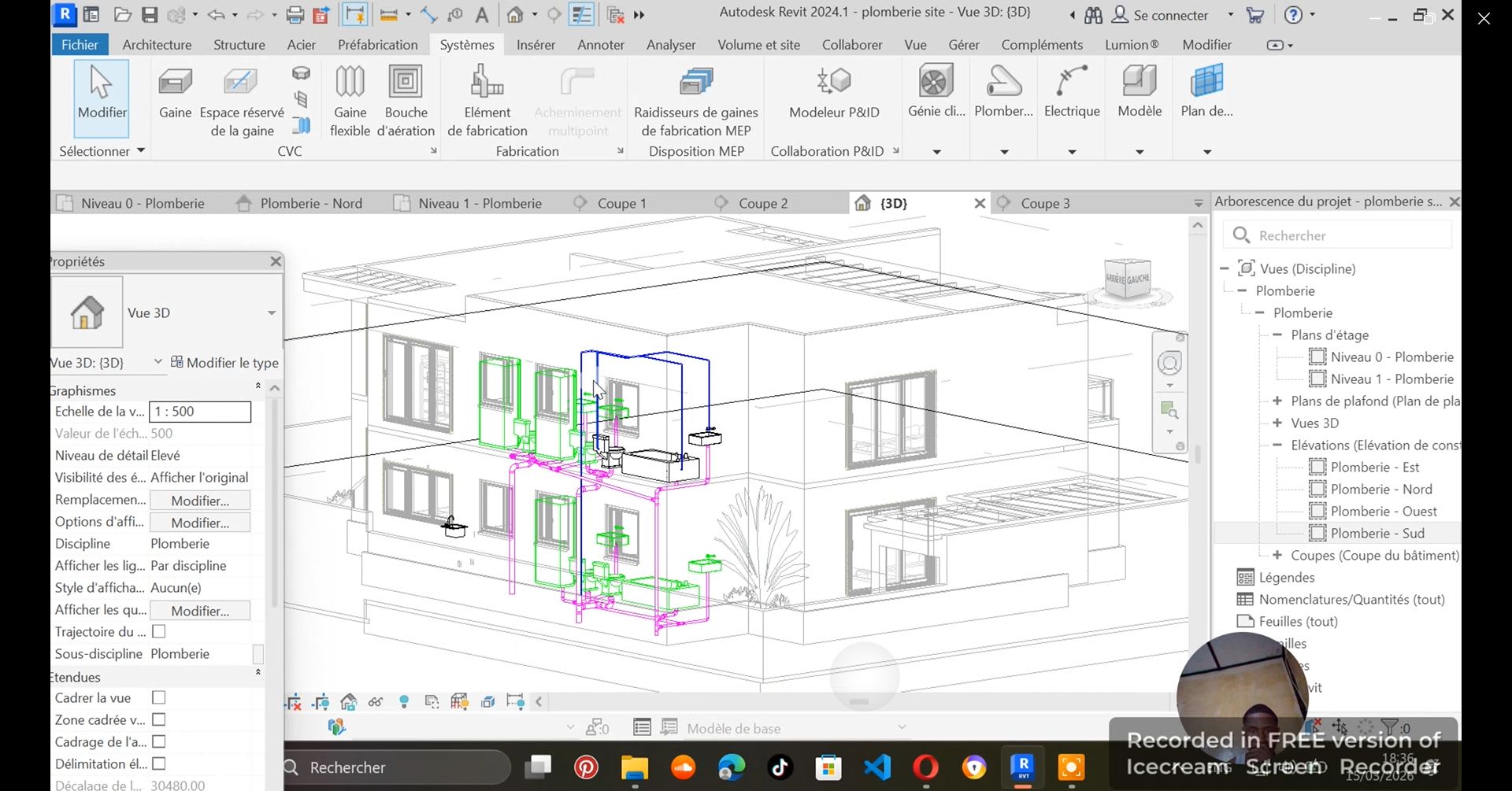Select Plomberie - Sud elevation in tree
1512x791 pixels.
pyautogui.click(x=1377, y=533)
